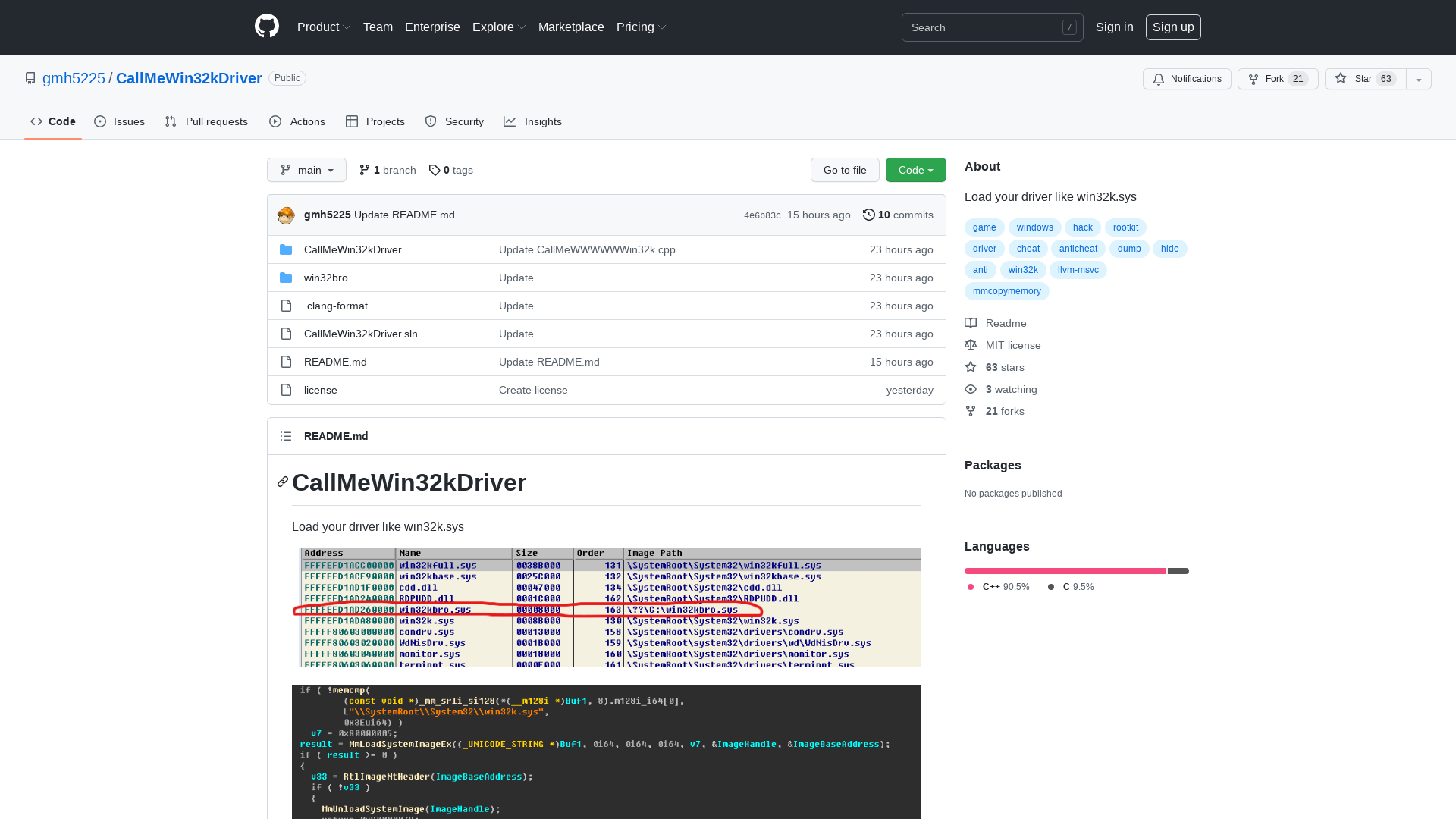Click the notifications bell
The image size is (1456, 819).
tap(1159, 79)
